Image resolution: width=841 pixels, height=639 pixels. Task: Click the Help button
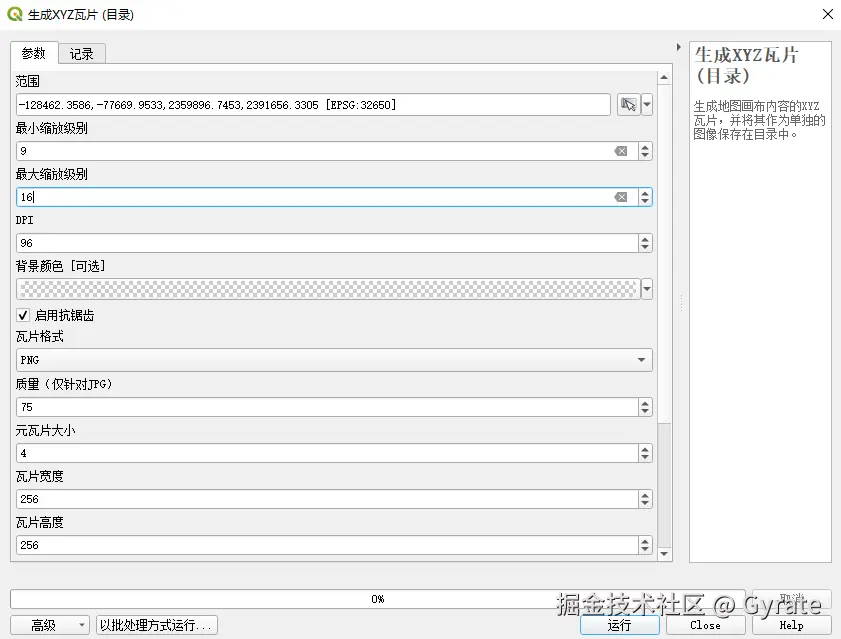click(x=792, y=626)
